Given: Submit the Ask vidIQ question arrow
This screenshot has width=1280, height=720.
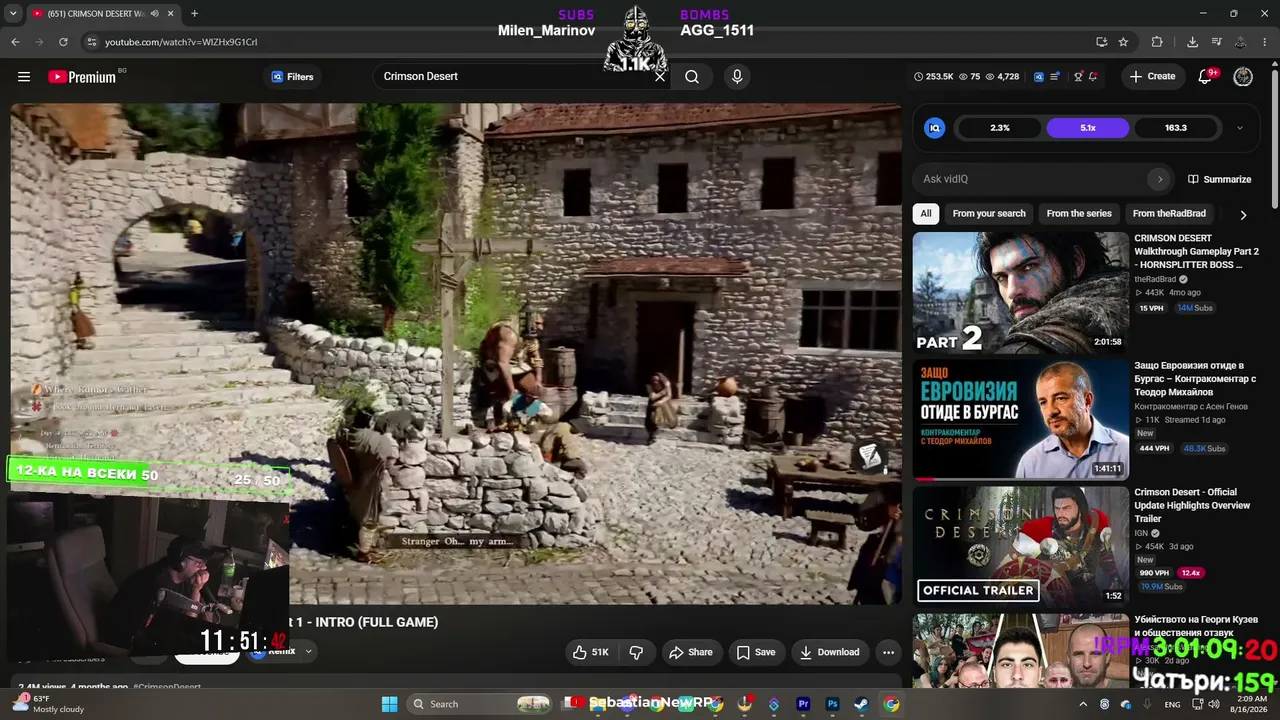Looking at the screenshot, I should [x=1160, y=179].
